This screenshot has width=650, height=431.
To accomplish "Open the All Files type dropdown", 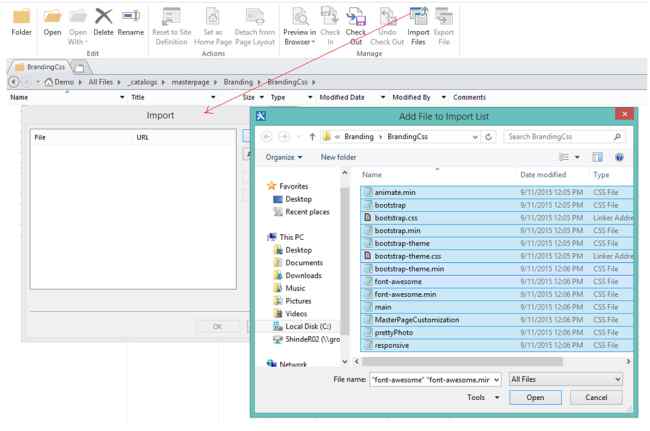I will [x=565, y=380].
